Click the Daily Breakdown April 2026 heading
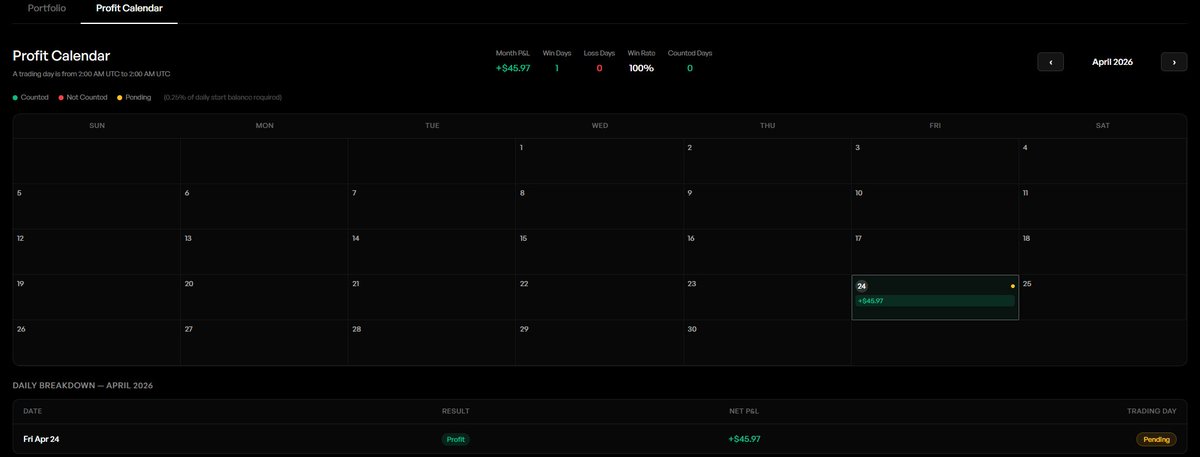The width and height of the screenshot is (1200, 457). (x=82, y=385)
